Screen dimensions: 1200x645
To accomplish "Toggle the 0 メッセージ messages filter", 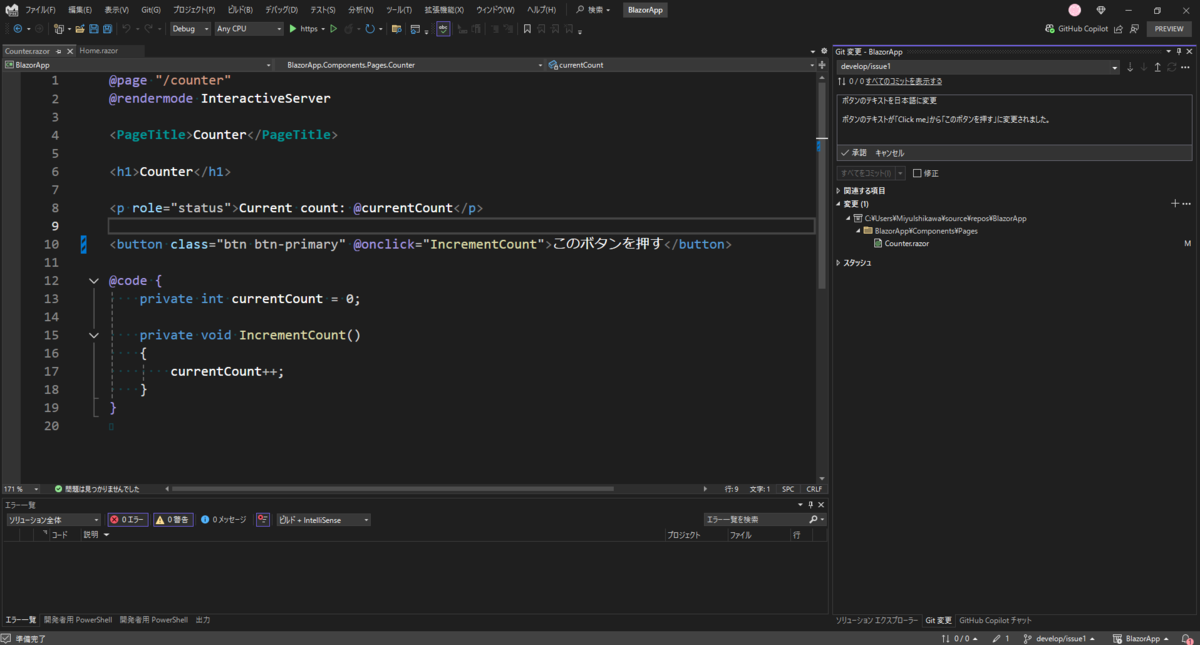I will coord(223,520).
